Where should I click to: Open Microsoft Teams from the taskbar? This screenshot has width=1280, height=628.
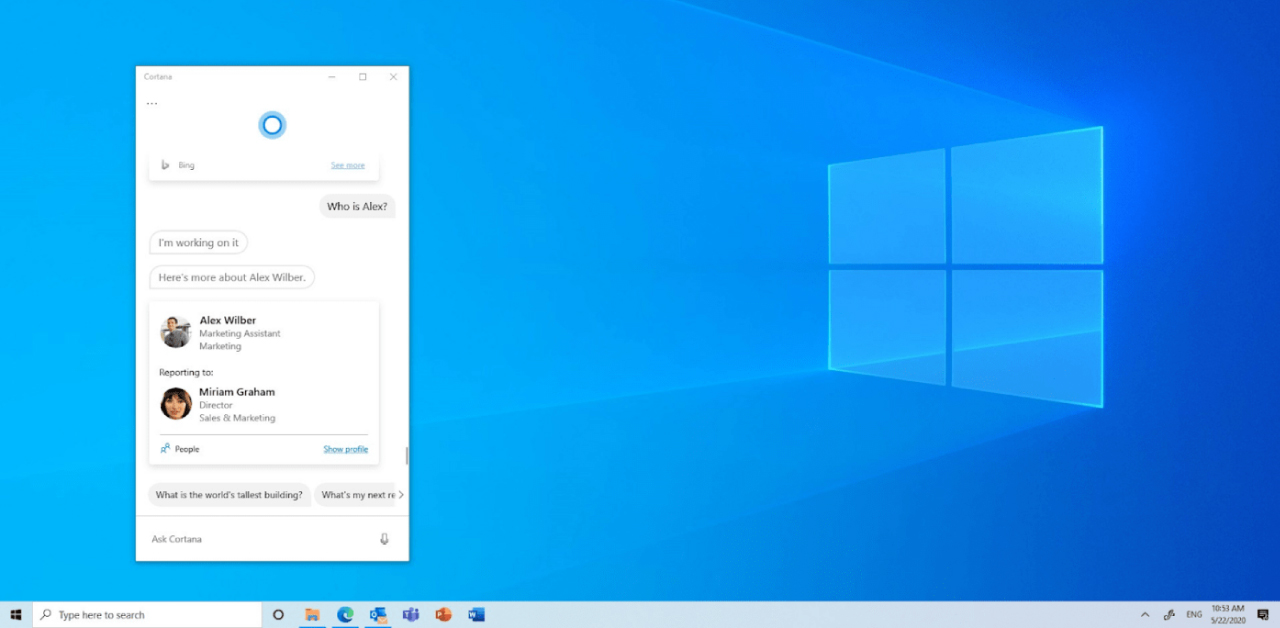click(410, 615)
